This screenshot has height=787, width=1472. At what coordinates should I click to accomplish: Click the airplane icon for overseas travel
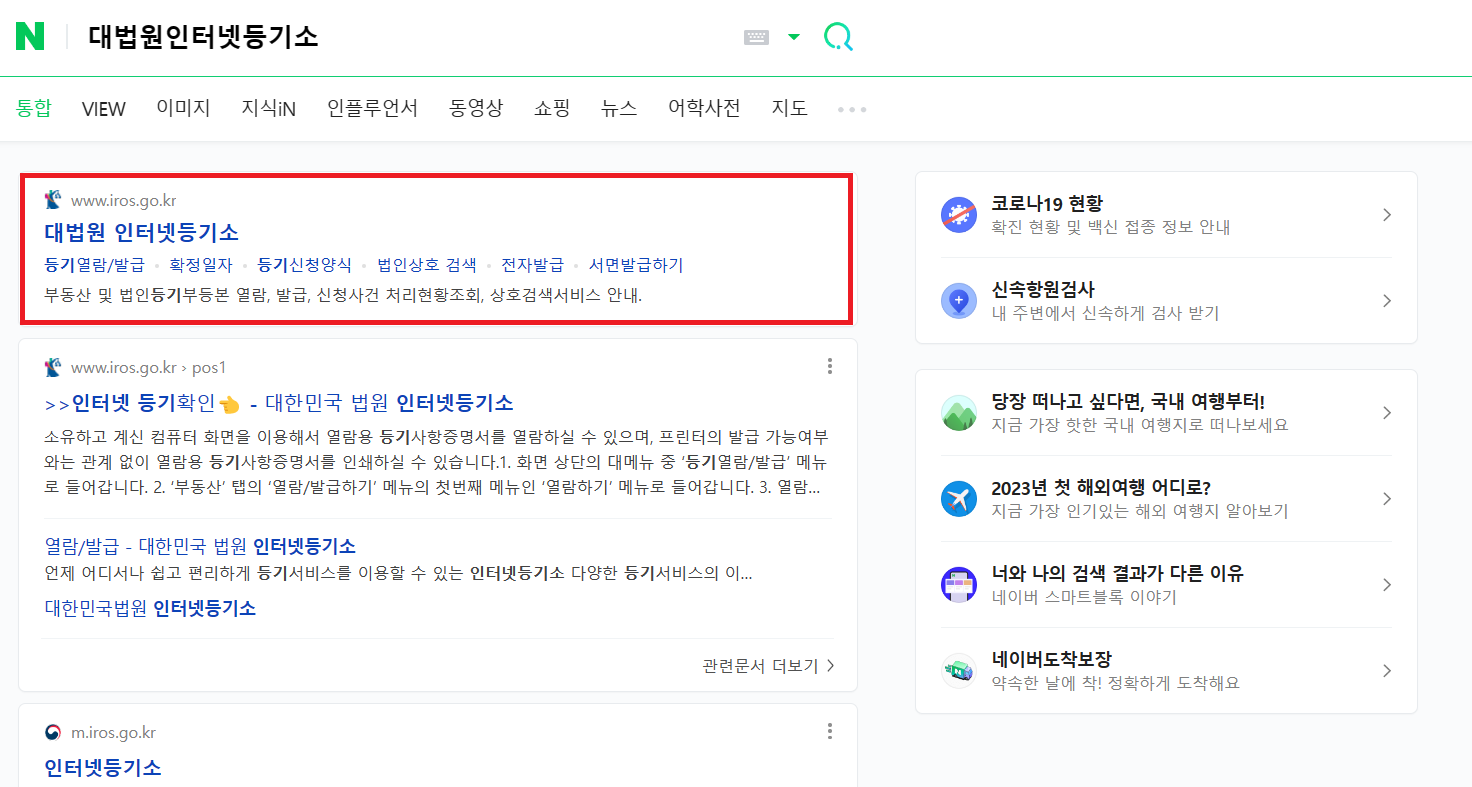pyautogui.click(x=959, y=499)
